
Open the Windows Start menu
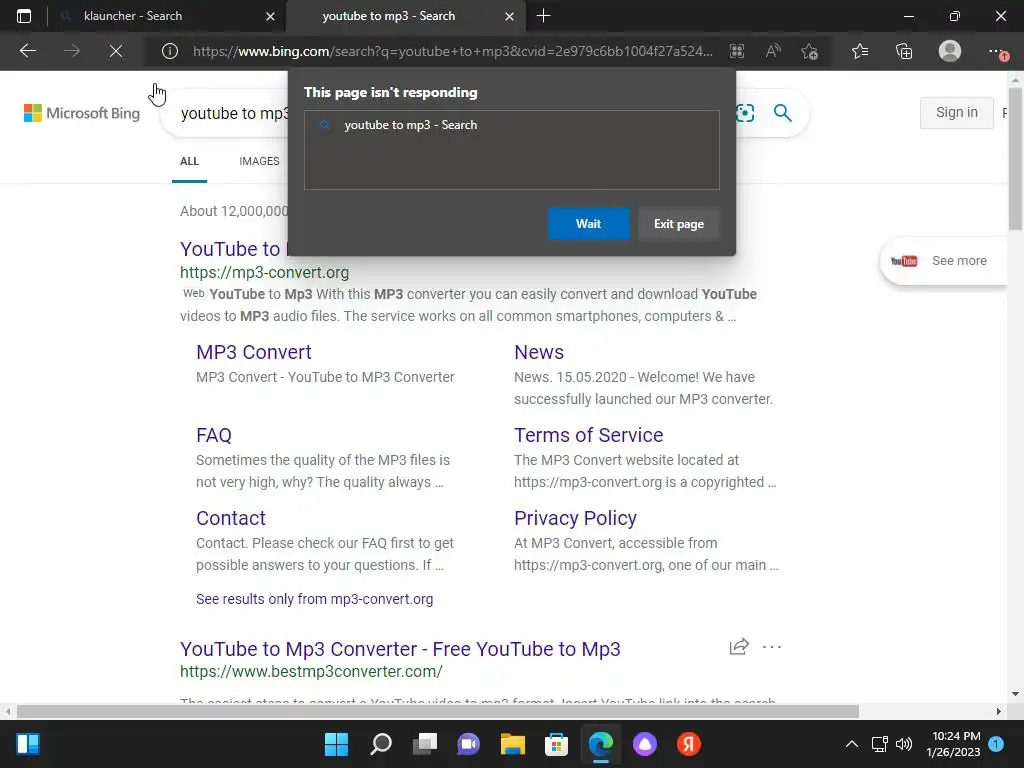pos(336,744)
